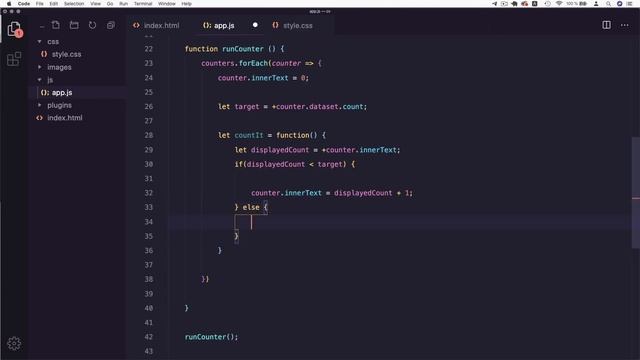The height and width of the screenshot is (360, 640).
Task: Open the File menu
Action: pos(40,4)
